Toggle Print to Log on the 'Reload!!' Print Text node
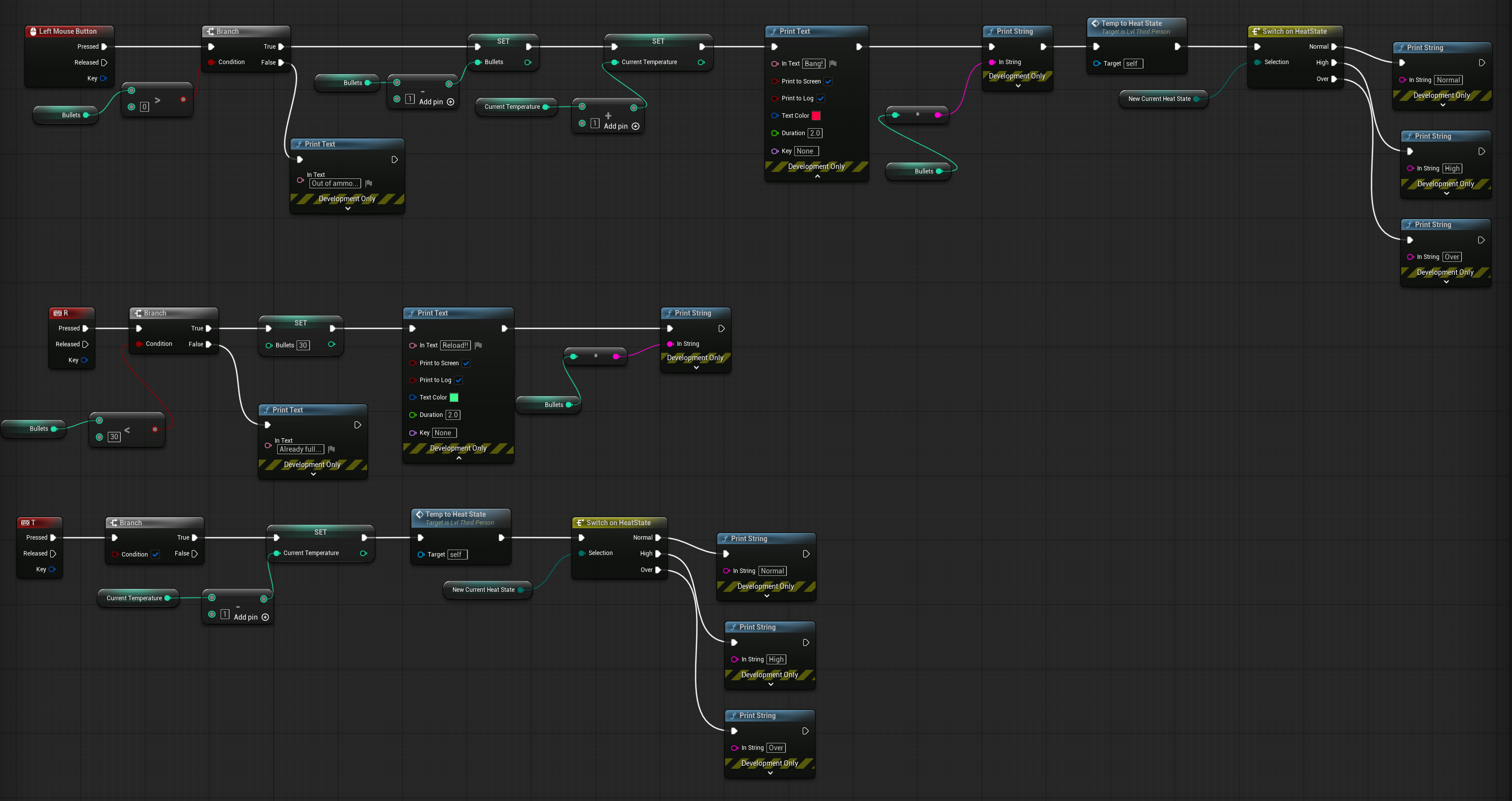1512x801 pixels. [x=458, y=381]
